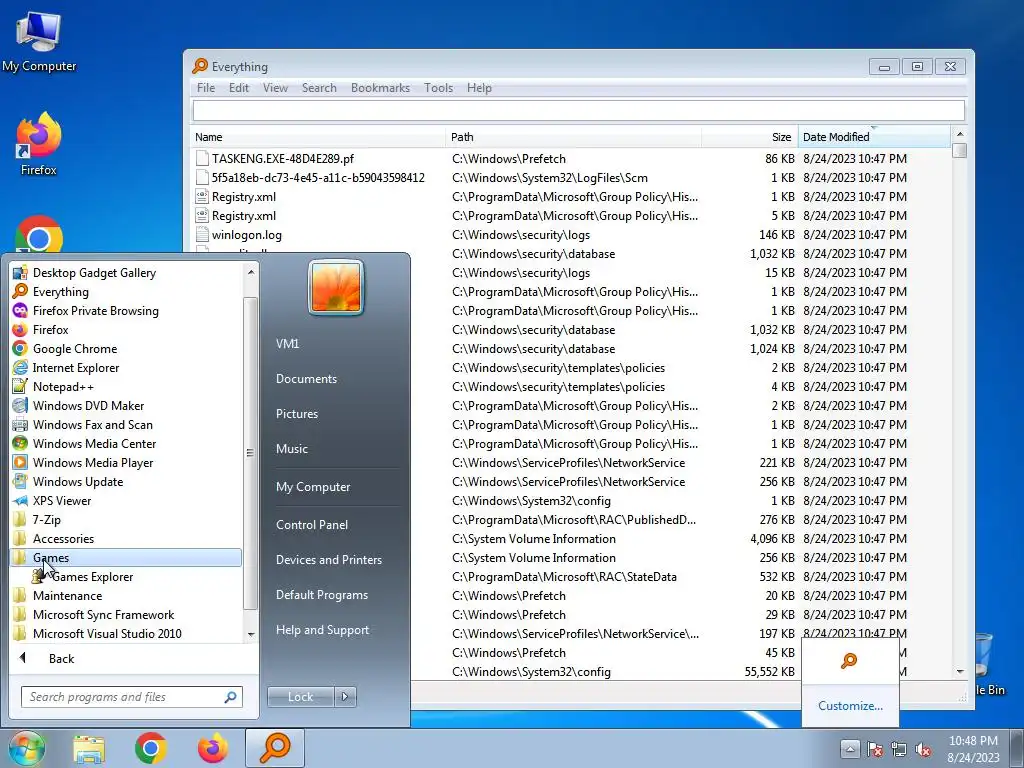Select My Computer desktop icon
1024x768 pixels.
(39, 40)
